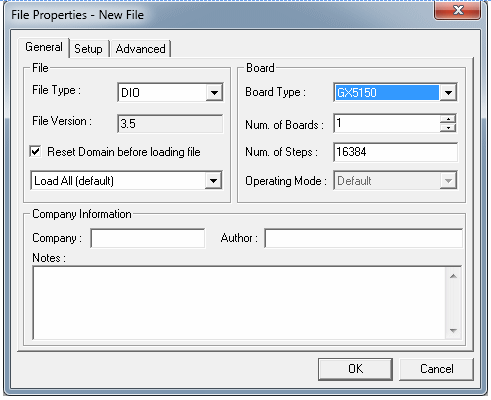Click the Notes scrollbar down arrow
The height and width of the screenshot is (400, 491).
[x=453, y=330]
